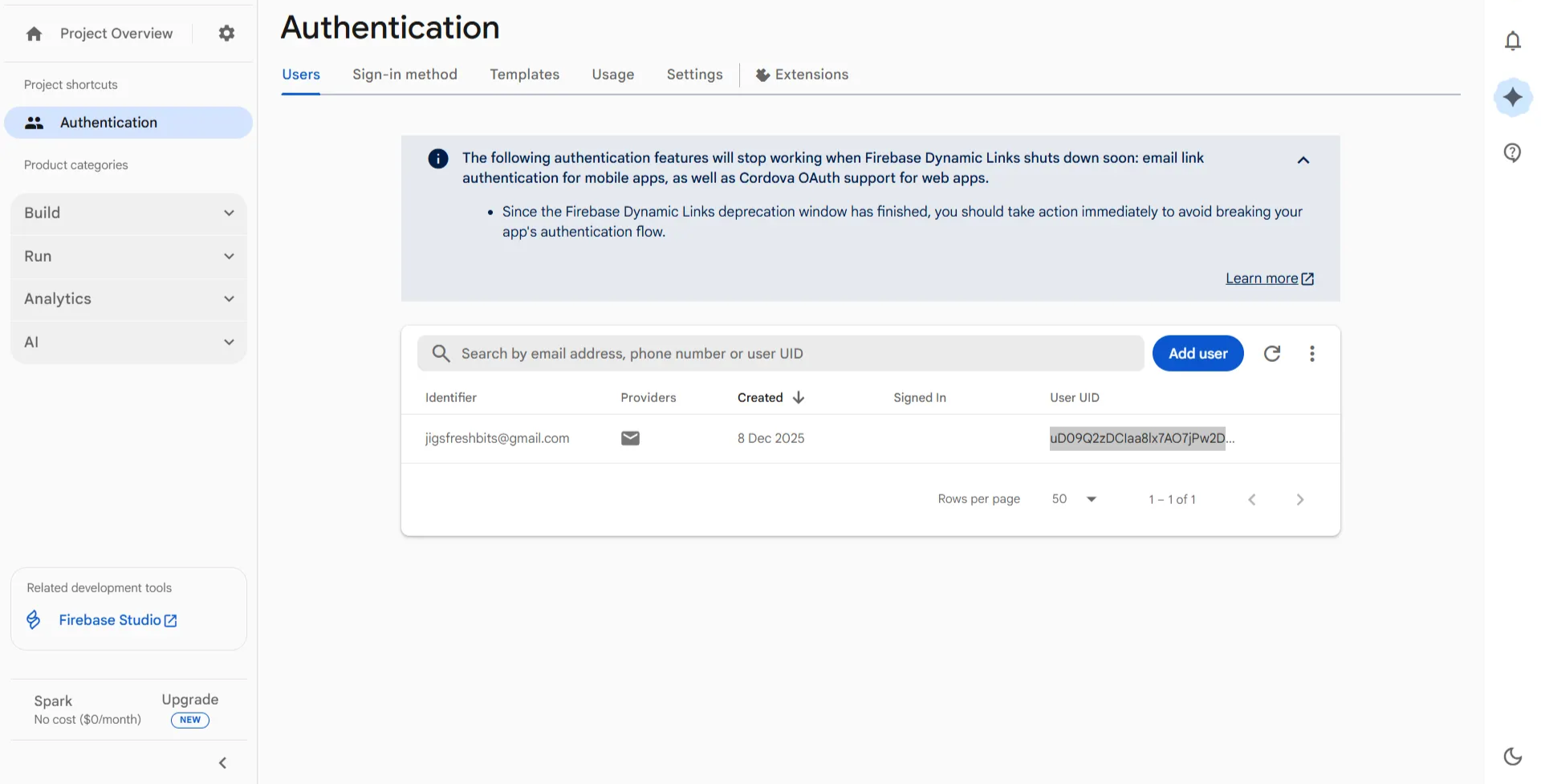
Task: Select user jigsfreshbits@gmail.com row
Action: (x=871, y=439)
